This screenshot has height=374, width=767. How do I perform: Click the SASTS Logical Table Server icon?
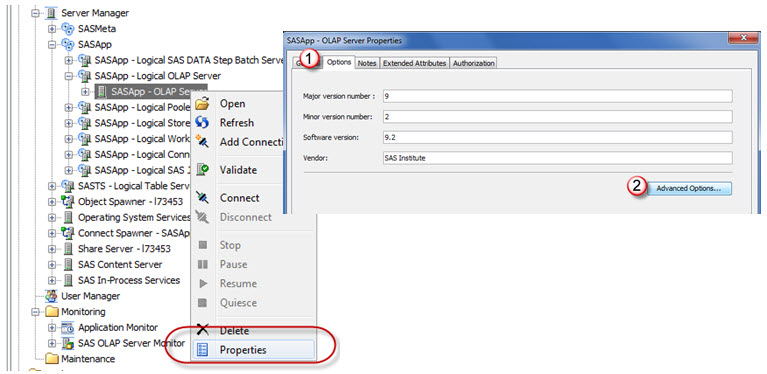pyautogui.click(x=68, y=186)
